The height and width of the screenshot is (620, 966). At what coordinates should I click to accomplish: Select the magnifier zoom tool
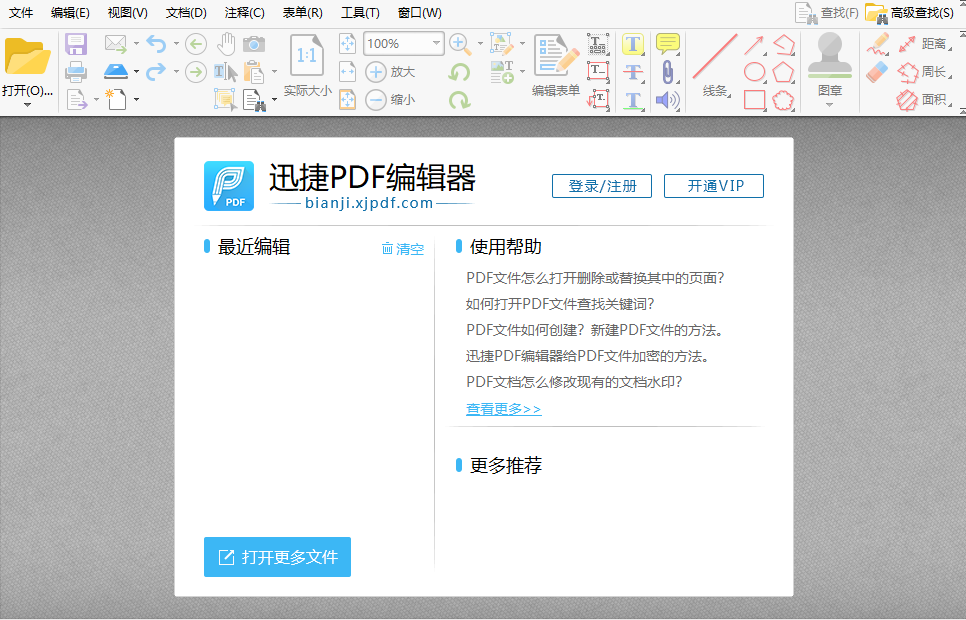point(460,44)
